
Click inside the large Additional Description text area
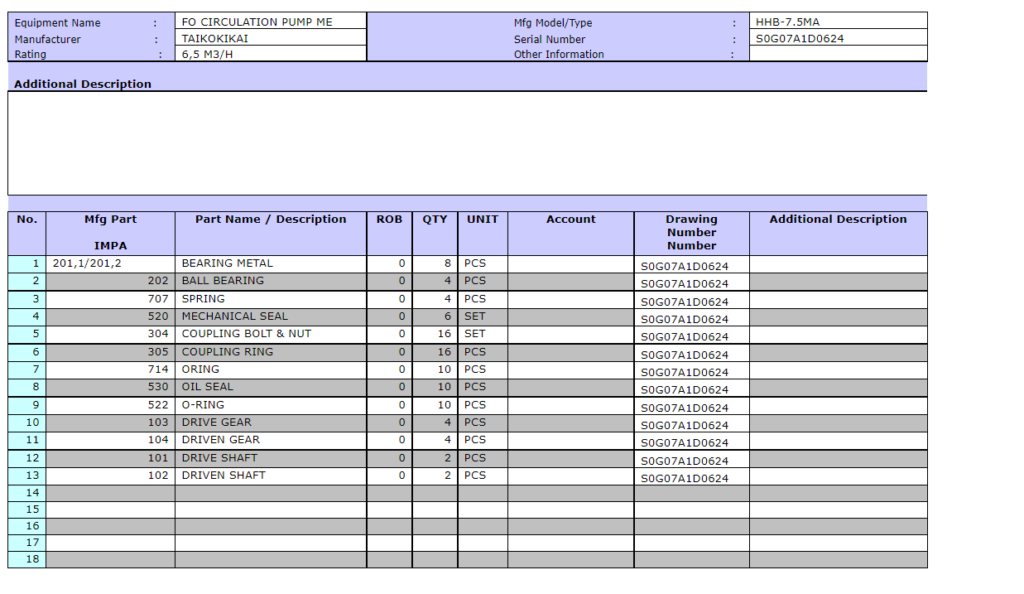pos(467,143)
